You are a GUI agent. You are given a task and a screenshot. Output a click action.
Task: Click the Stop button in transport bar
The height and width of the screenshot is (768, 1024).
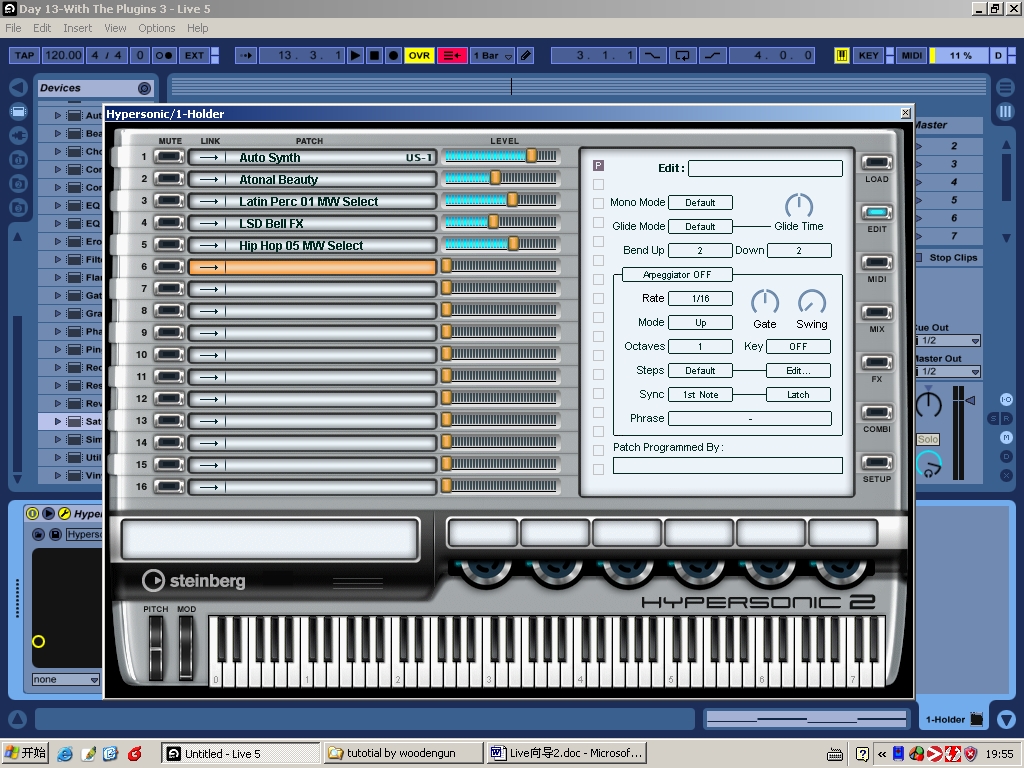click(x=374, y=56)
